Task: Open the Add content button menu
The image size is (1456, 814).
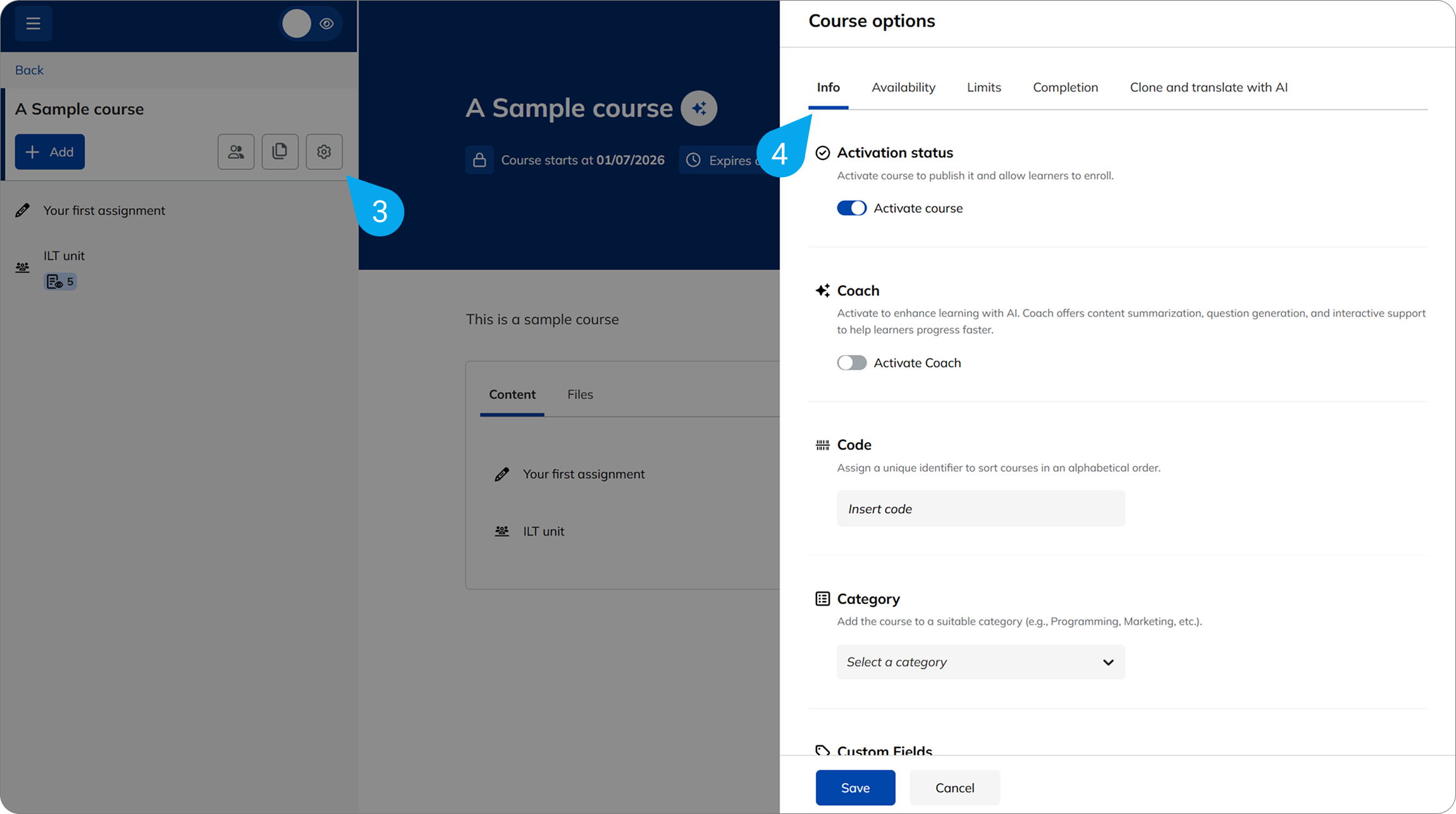Action: pos(50,152)
